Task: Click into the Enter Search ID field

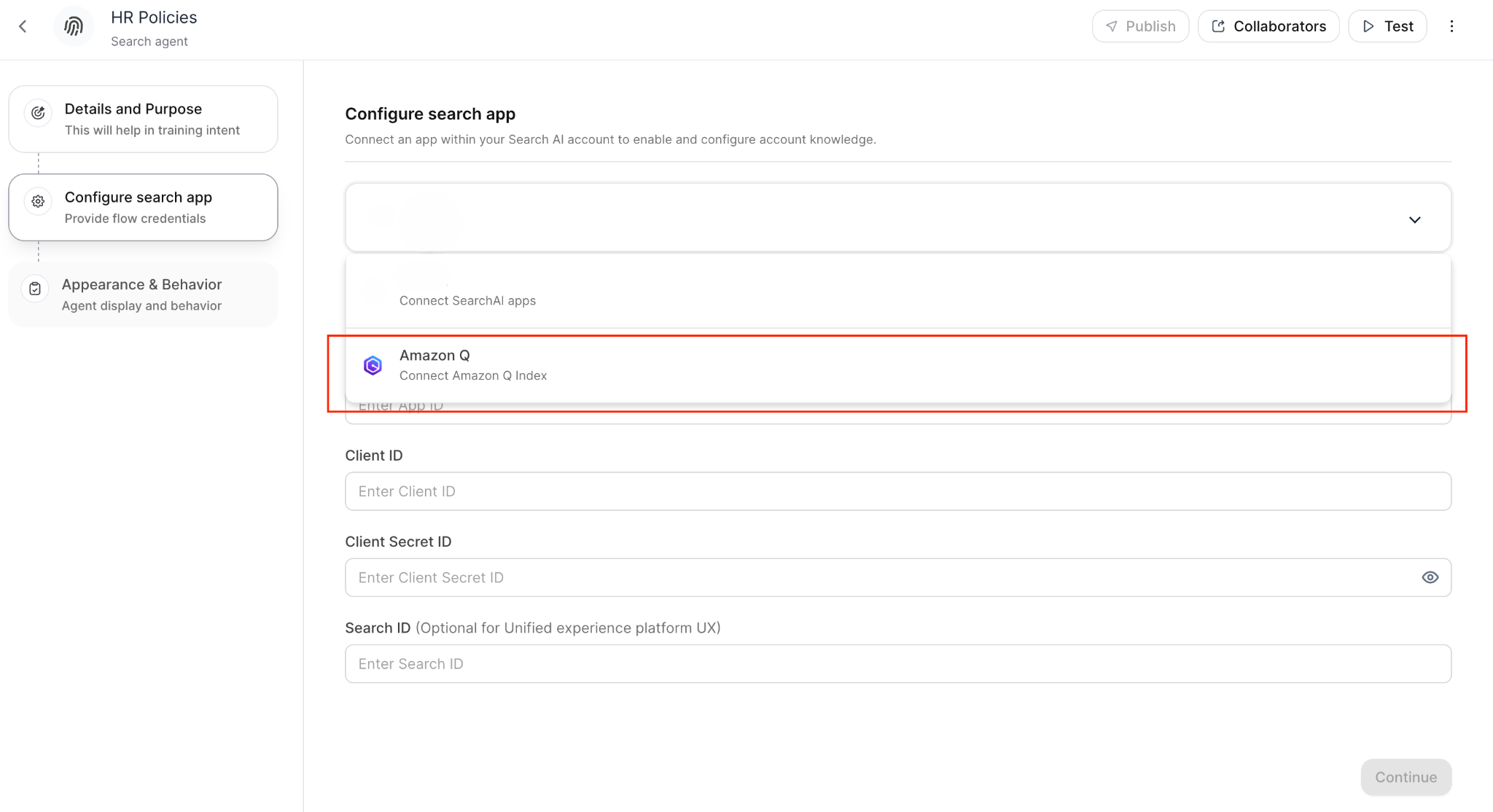Action: pos(897,663)
